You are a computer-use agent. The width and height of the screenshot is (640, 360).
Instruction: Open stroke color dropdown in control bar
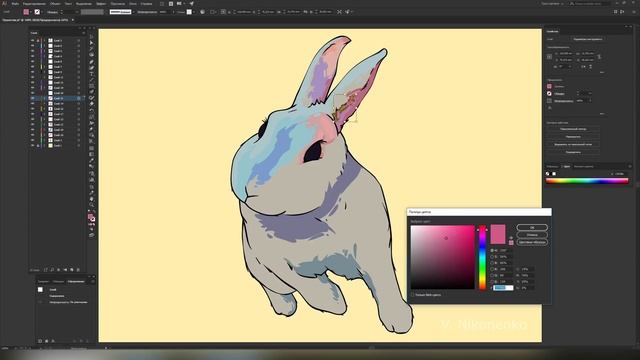(x=42, y=12)
